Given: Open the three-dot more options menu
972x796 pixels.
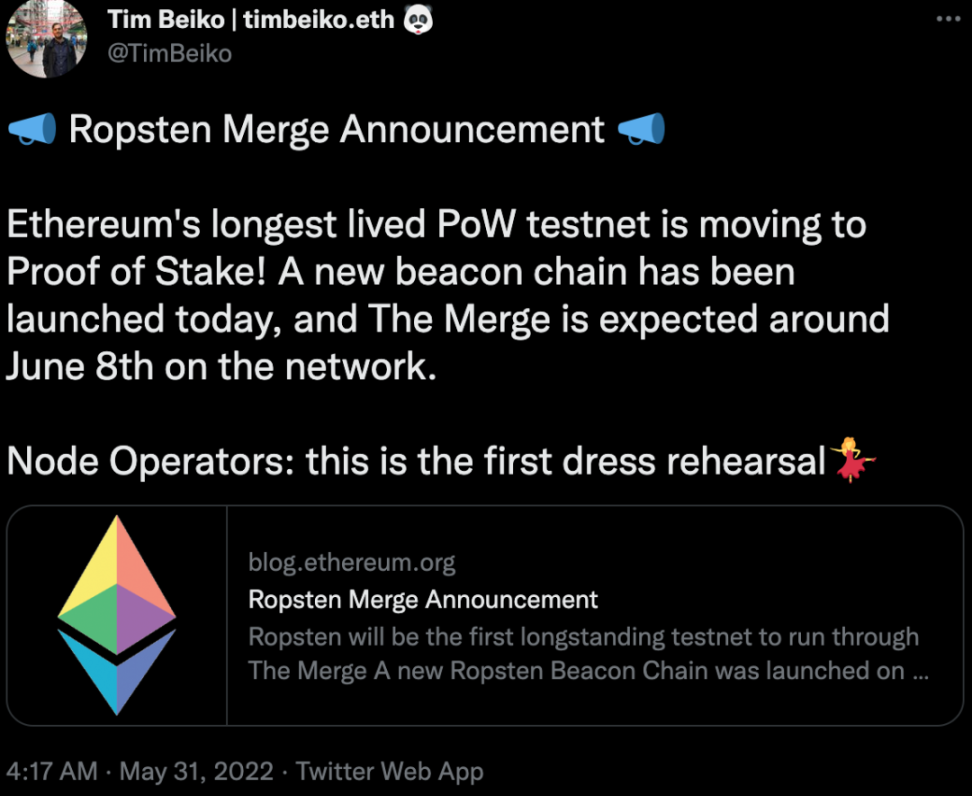Looking at the screenshot, I should pos(948,19).
